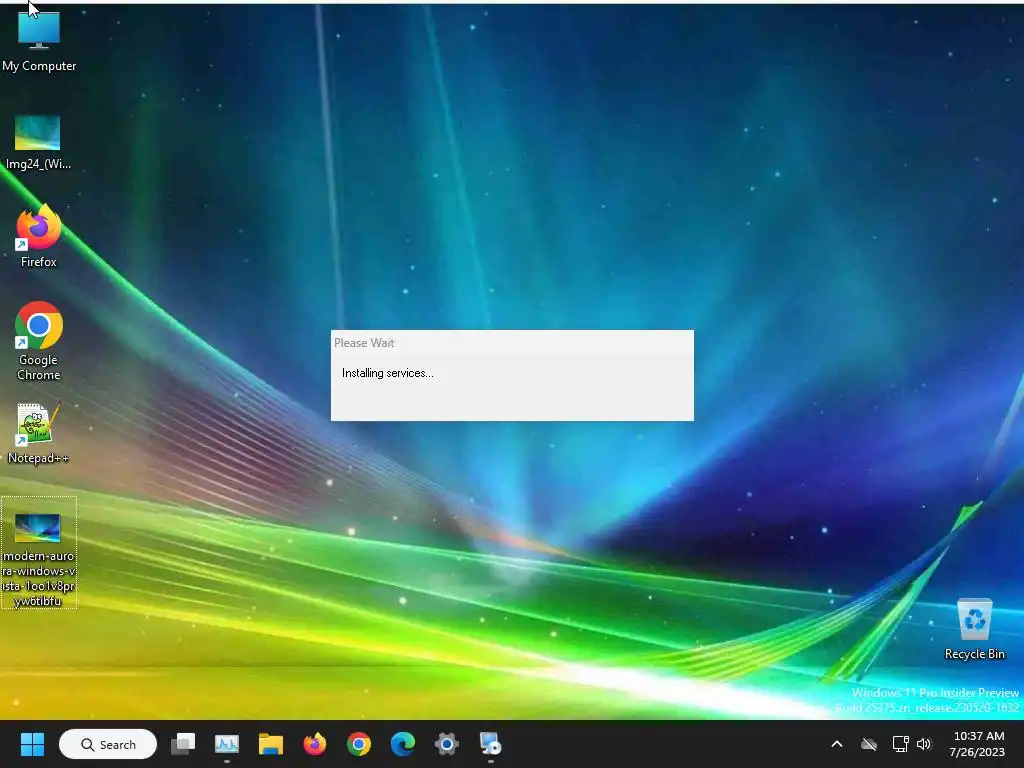
Task: Open File Explorer from the taskbar
Action: click(270, 744)
